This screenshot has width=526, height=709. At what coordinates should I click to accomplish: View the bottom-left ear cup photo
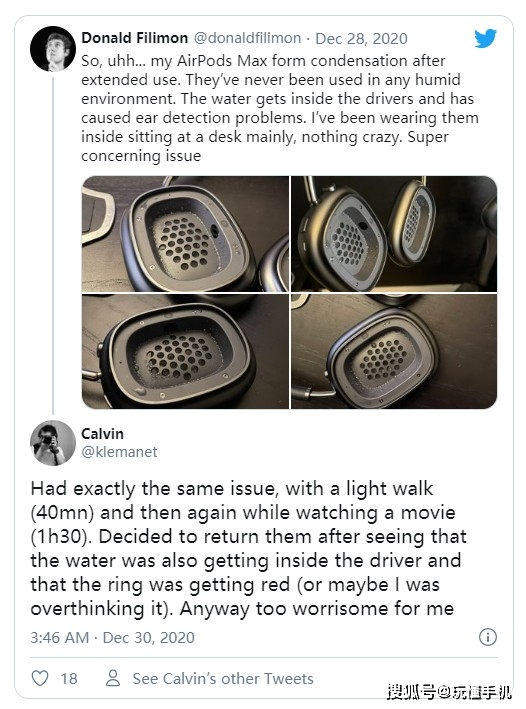pyautogui.click(x=185, y=352)
